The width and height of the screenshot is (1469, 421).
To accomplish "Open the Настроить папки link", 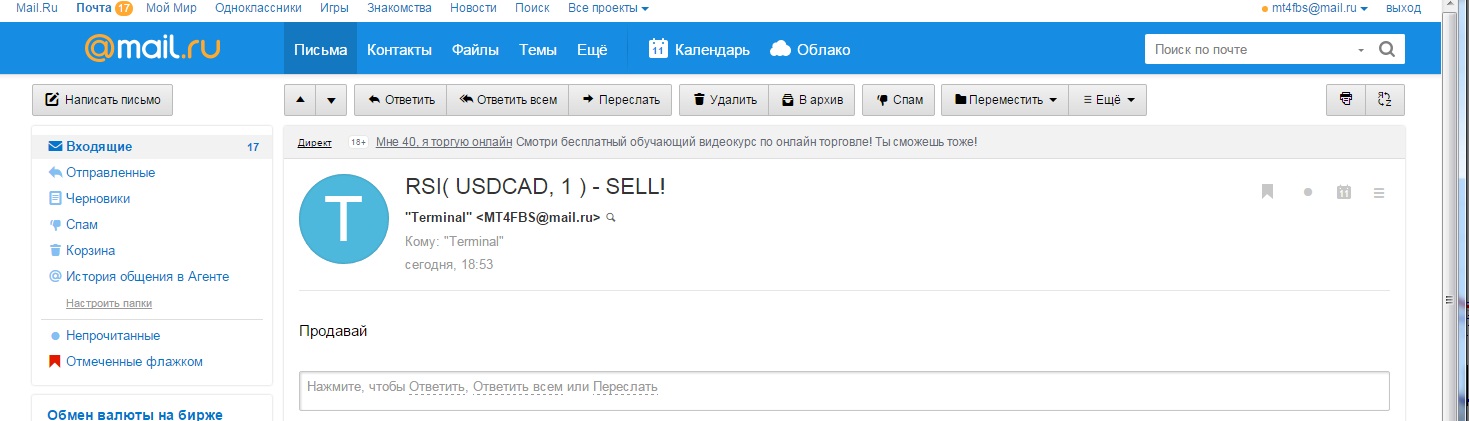I will pos(109,303).
